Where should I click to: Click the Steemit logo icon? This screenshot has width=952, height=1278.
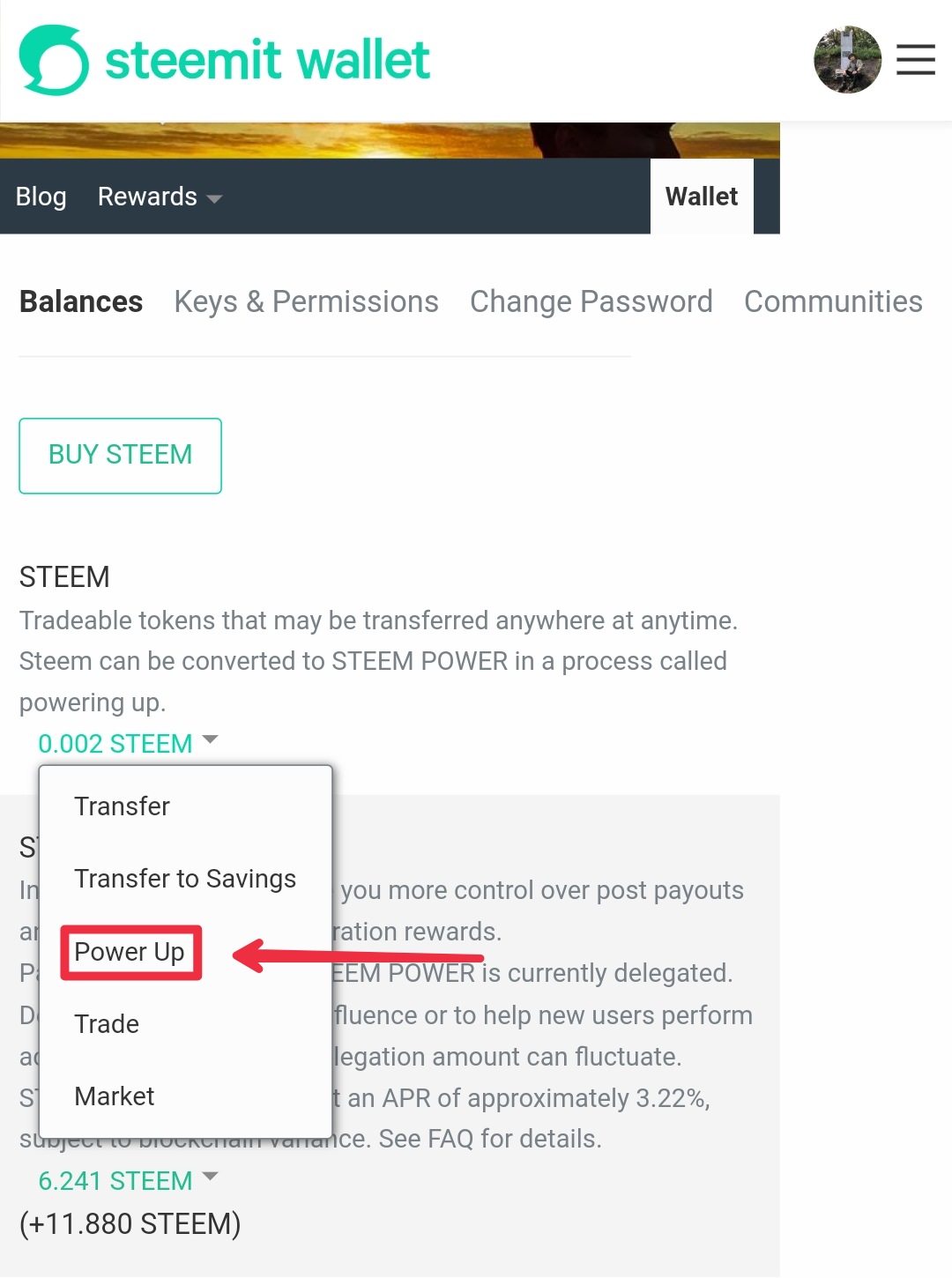click(54, 60)
